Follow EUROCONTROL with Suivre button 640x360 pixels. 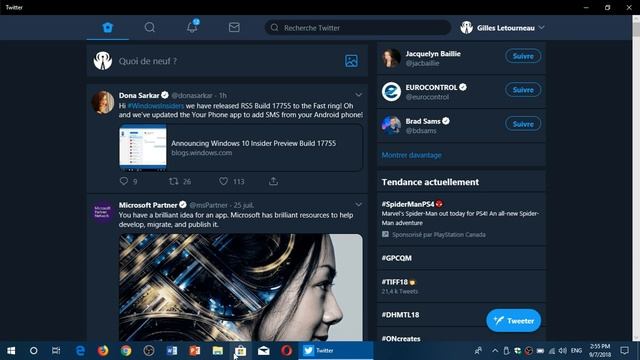click(523, 90)
